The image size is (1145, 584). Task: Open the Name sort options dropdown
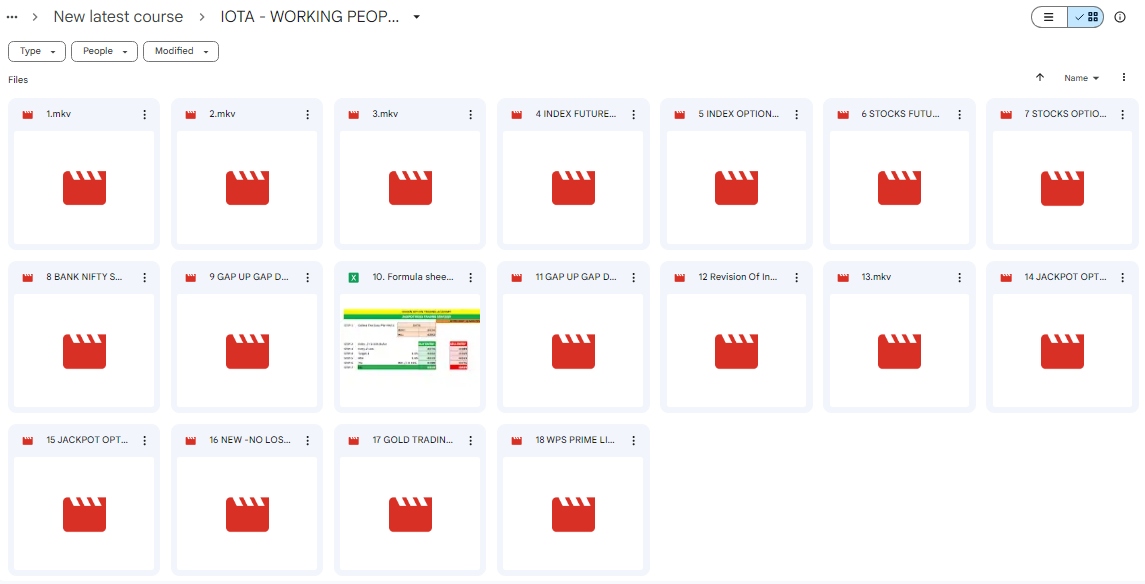(x=1081, y=78)
